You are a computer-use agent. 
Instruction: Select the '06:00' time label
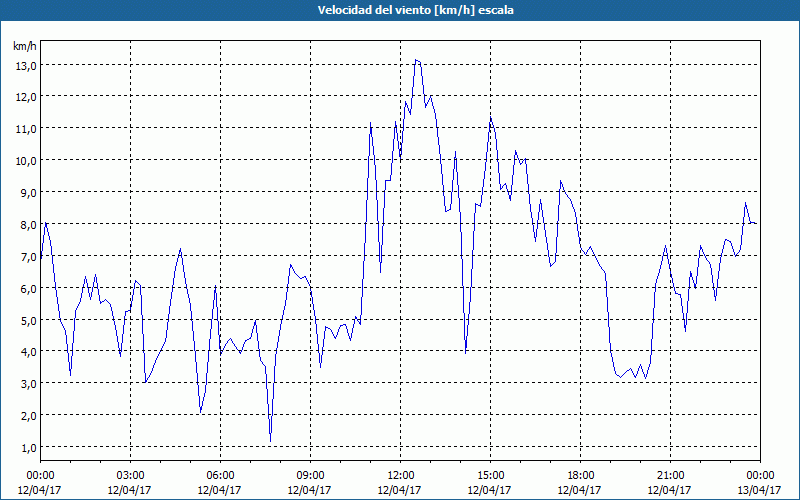pos(220,476)
